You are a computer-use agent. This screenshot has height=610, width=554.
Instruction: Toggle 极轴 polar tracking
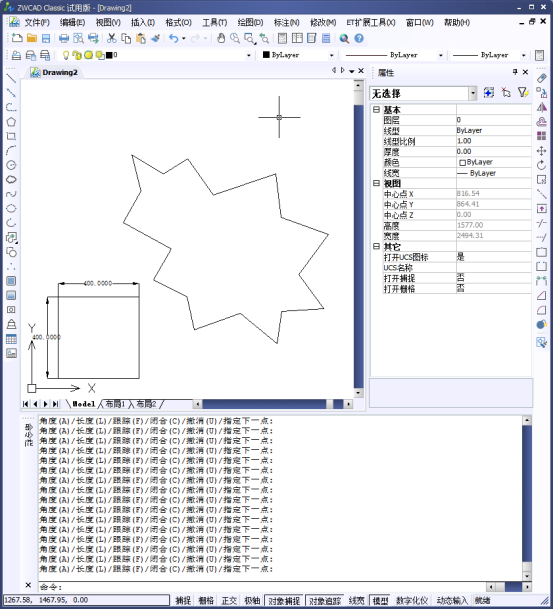tap(252, 600)
